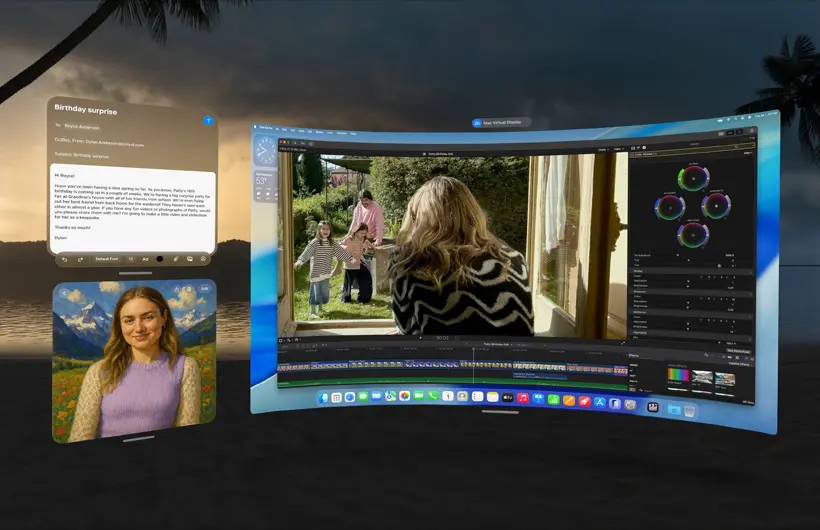Attach a file with the paperclip icon

click(176, 258)
